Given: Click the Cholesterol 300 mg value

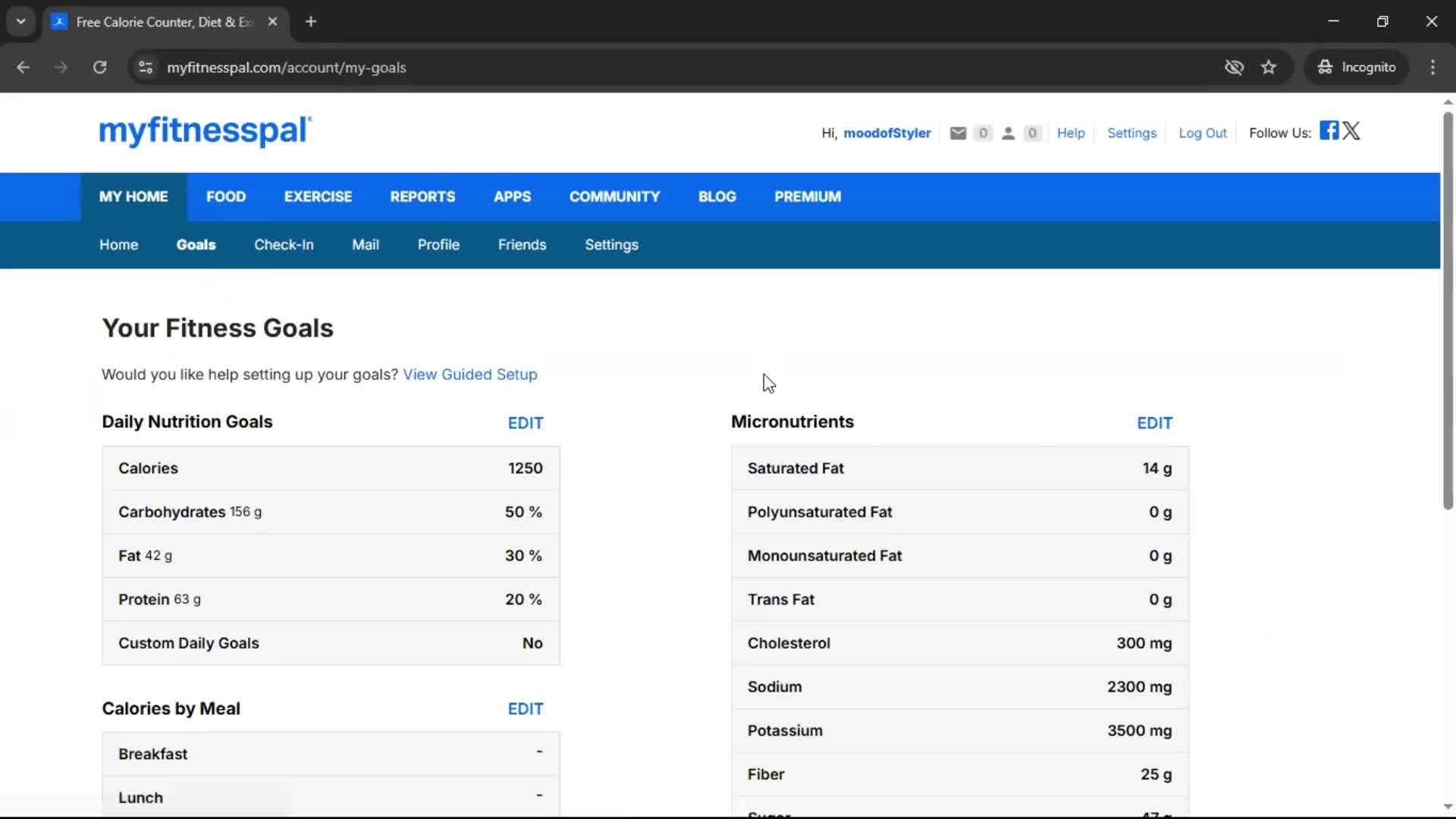Looking at the screenshot, I should pyautogui.click(x=1144, y=644).
